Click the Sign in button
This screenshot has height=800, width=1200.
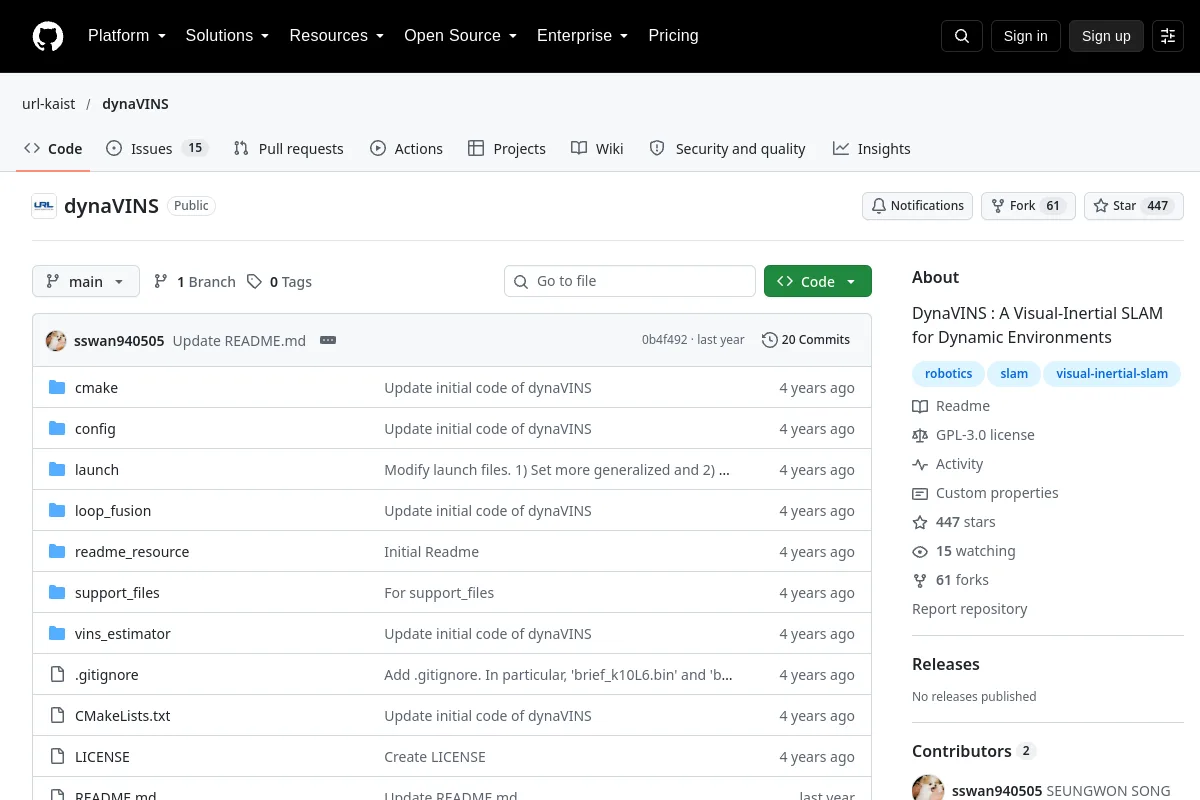(1026, 36)
